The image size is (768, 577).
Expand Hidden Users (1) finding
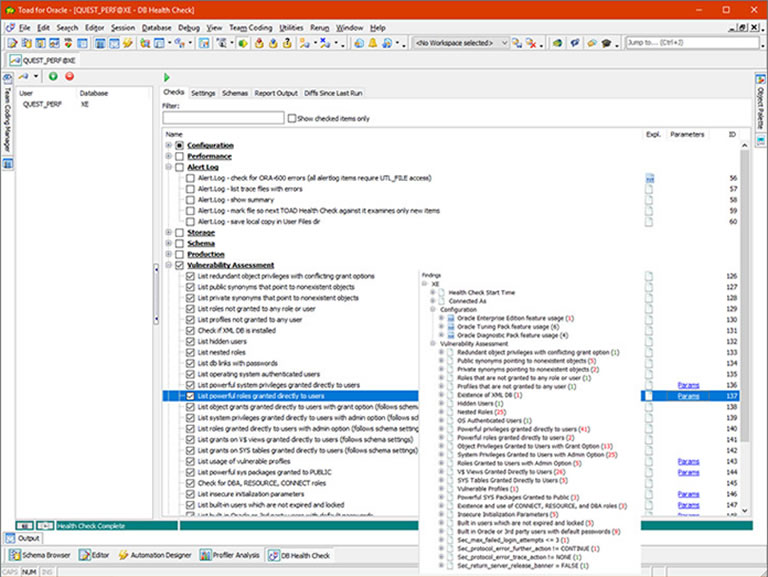pos(441,403)
